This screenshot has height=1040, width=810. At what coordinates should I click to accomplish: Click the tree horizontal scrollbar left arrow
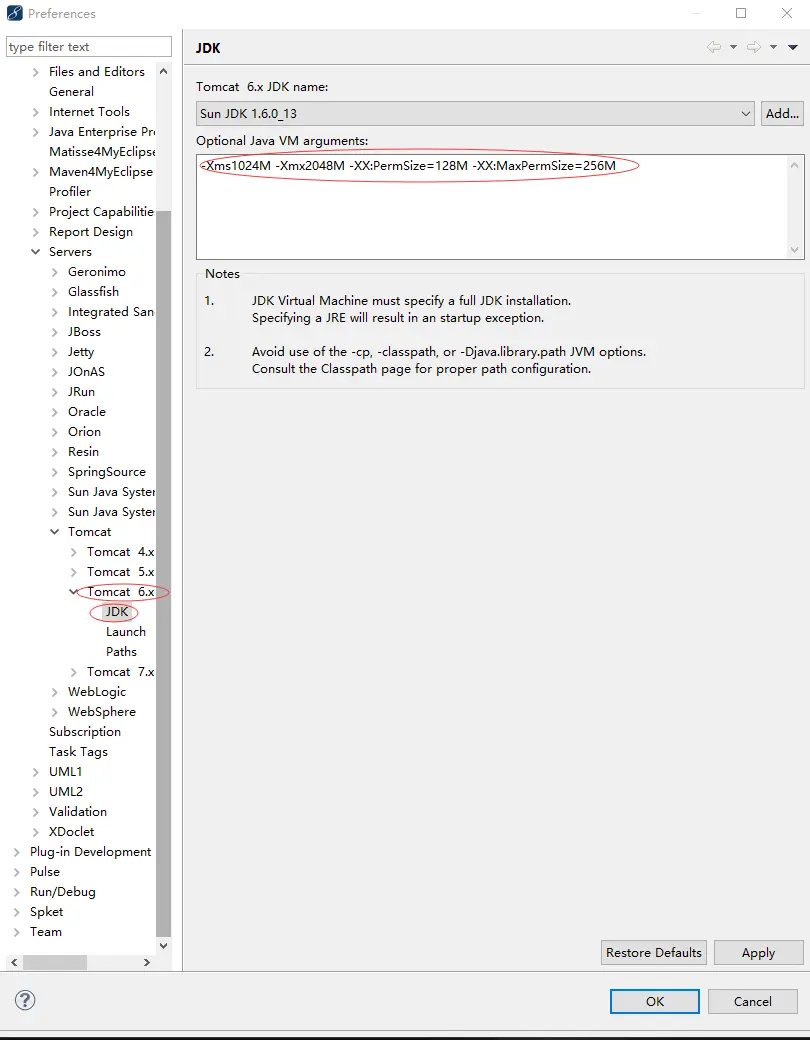14,962
